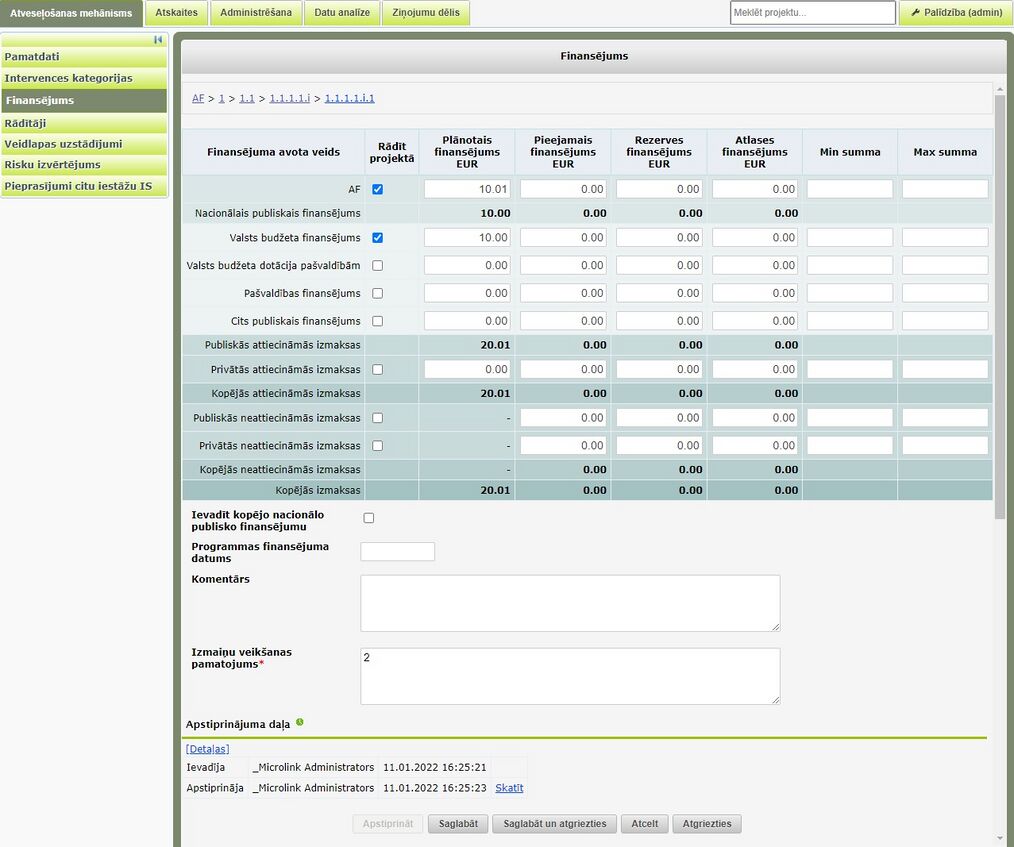
Task: Collapse the left sidebar panel icon
Action: 158,40
